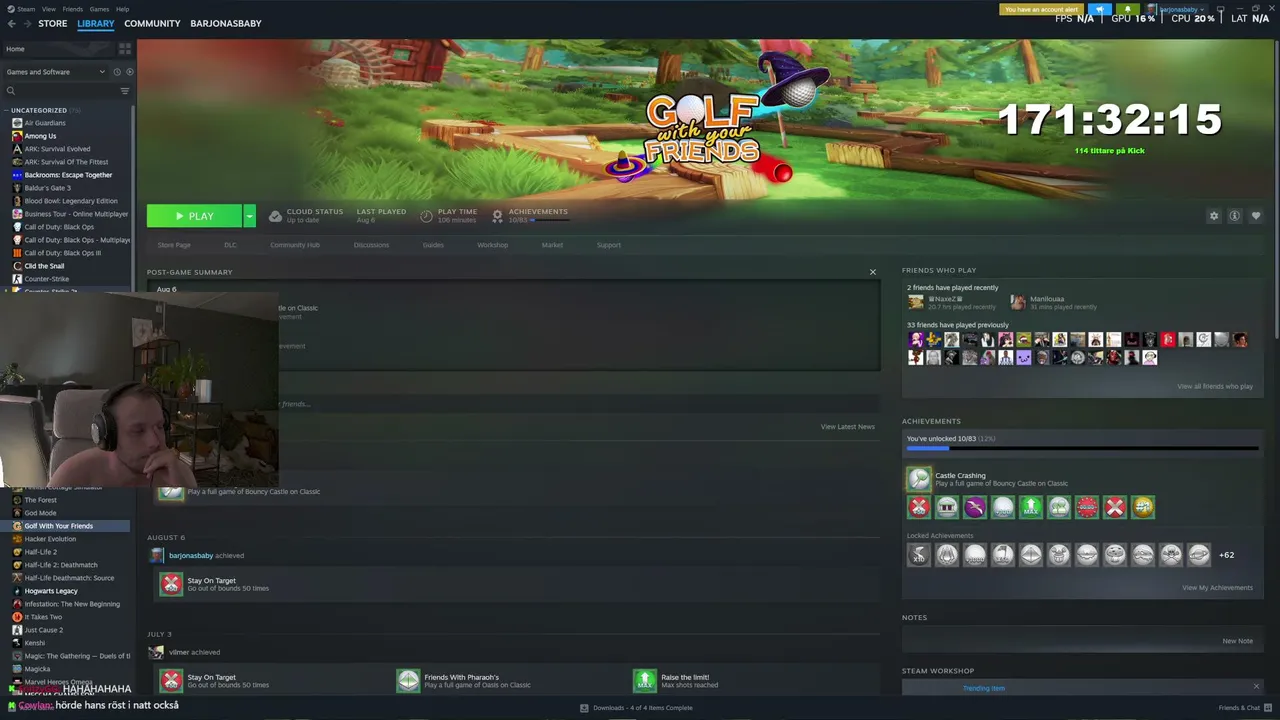Close the Steam Workshop trending item
The image size is (1280, 720).
tap(1256, 686)
